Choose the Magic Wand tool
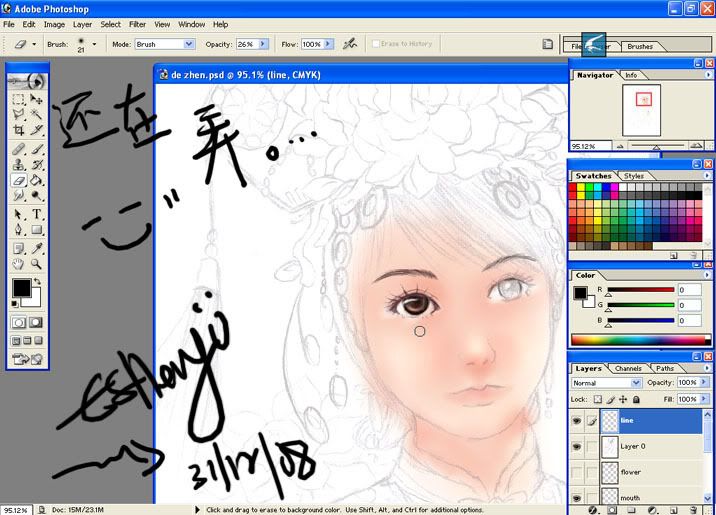Viewport: 716px width, 515px height. pyautogui.click(x=37, y=114)
